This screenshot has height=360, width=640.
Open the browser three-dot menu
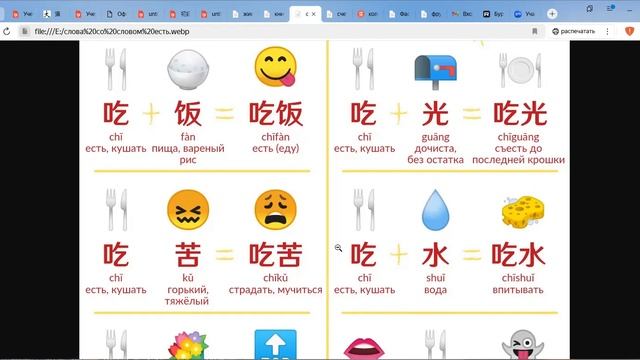(x=607, y=31)
